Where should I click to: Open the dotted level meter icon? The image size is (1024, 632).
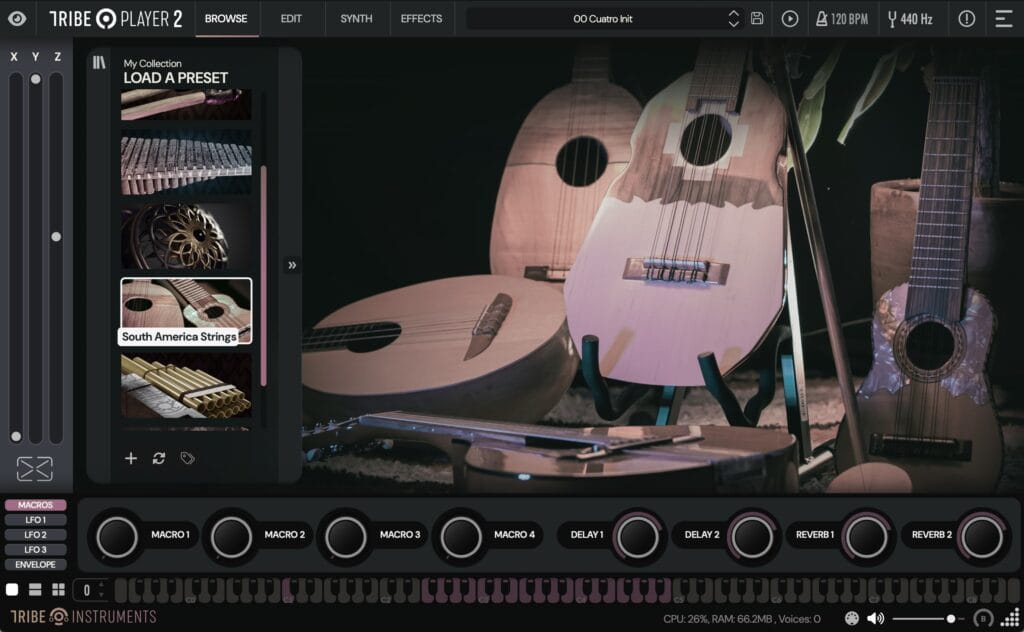point(1010,618)
